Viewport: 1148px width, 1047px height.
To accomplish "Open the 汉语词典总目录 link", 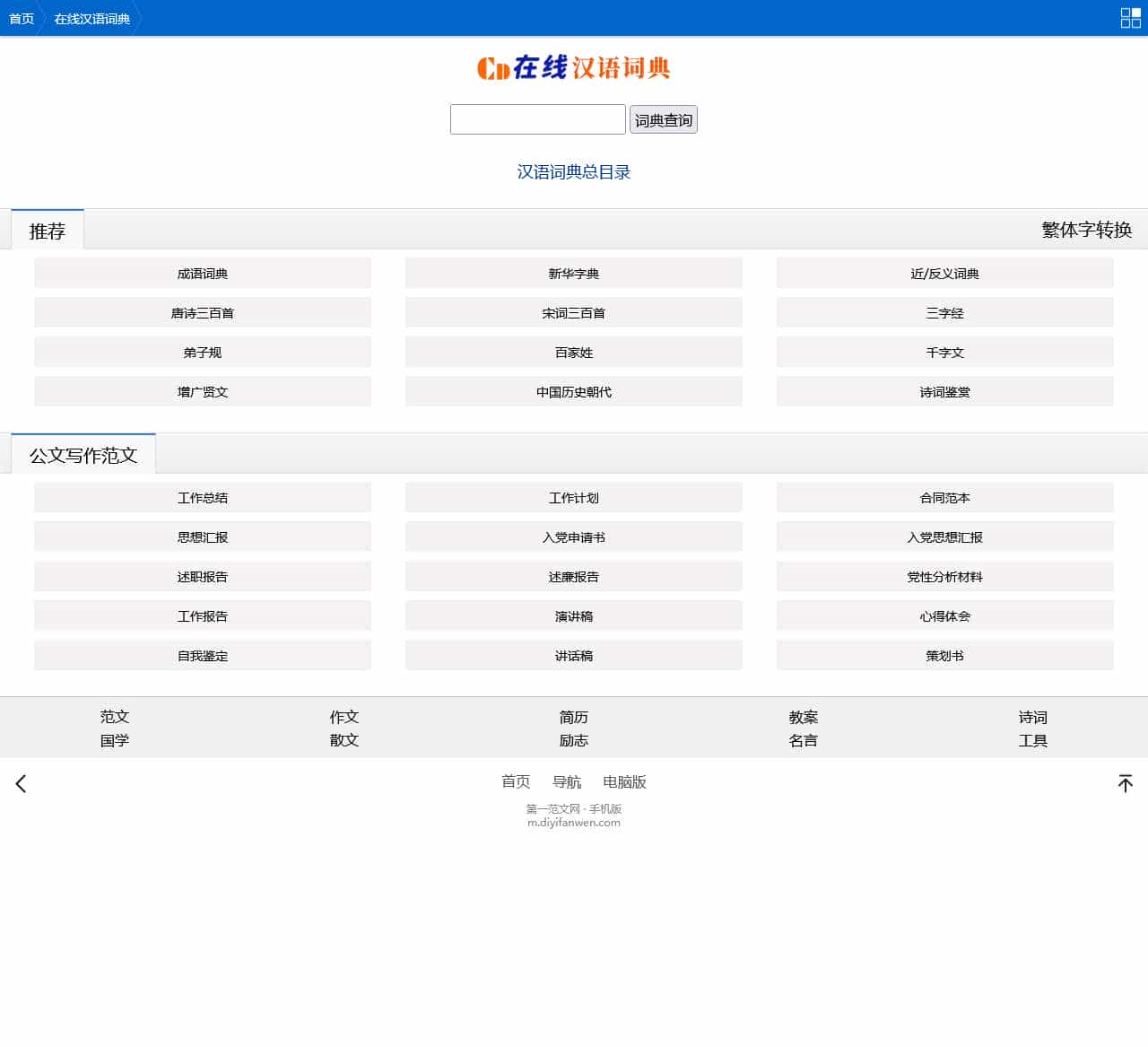I will (x=574, y=172).
